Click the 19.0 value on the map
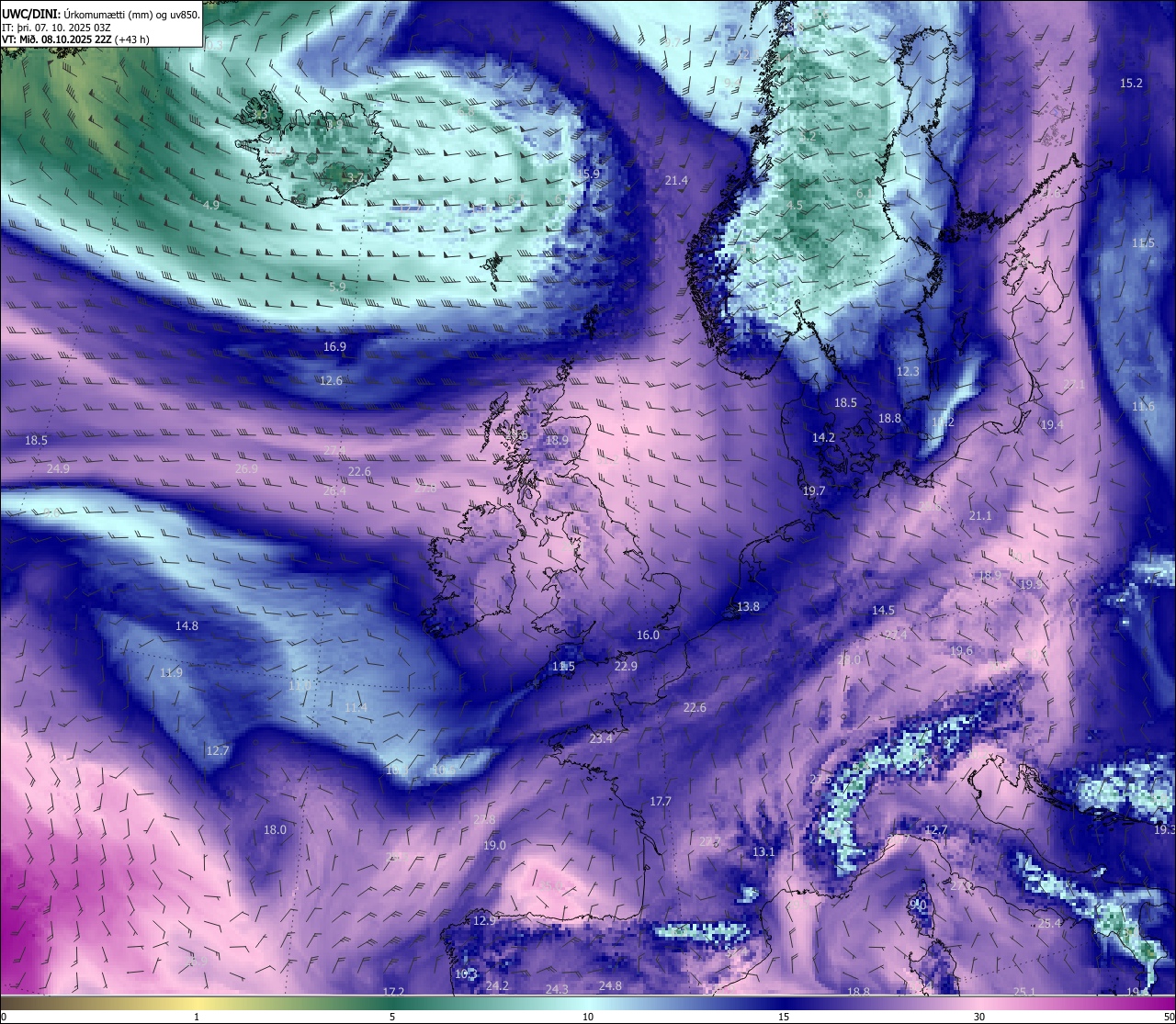The height and width of the screenshot is (1024, 1176). tap(494, 846)
